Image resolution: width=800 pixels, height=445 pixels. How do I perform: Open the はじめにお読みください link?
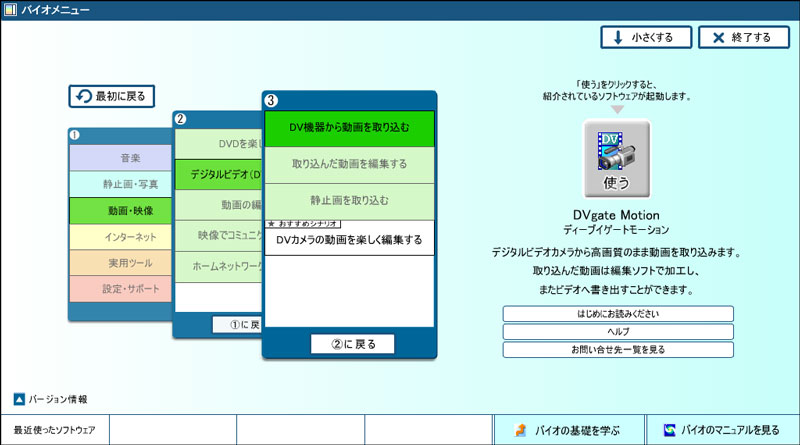click(617, 314)
